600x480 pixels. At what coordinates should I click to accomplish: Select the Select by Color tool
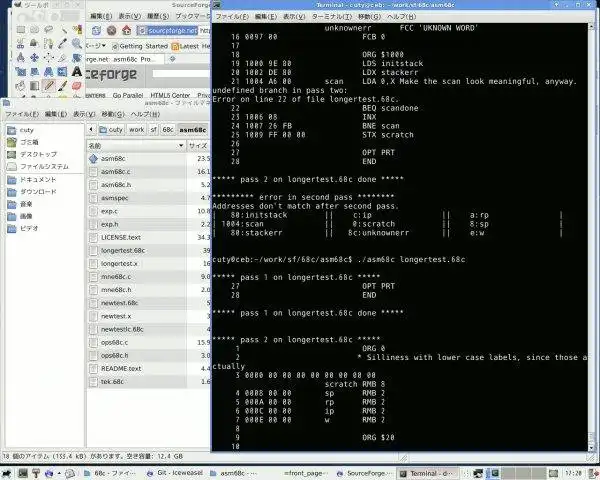(x=77, y=29)
